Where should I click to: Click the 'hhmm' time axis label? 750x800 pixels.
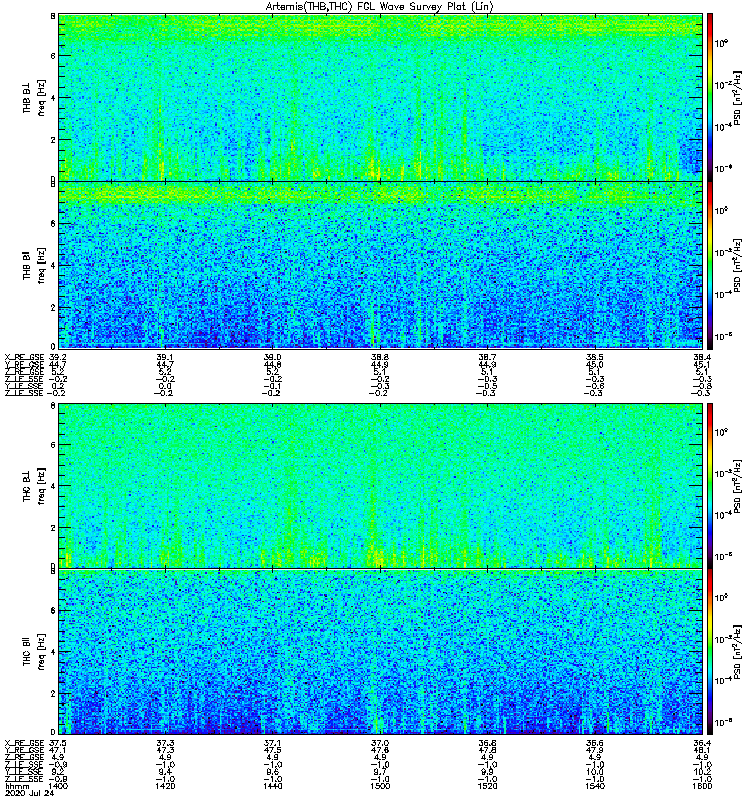tap(16, 786)
